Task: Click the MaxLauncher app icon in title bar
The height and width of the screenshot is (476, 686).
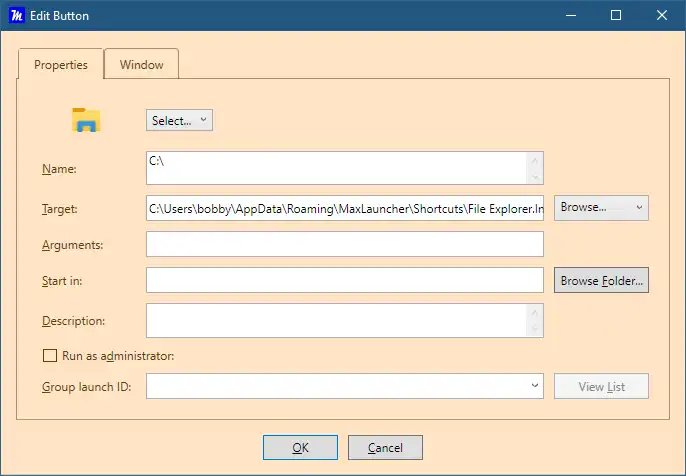Action: click(x=16, y=15)
